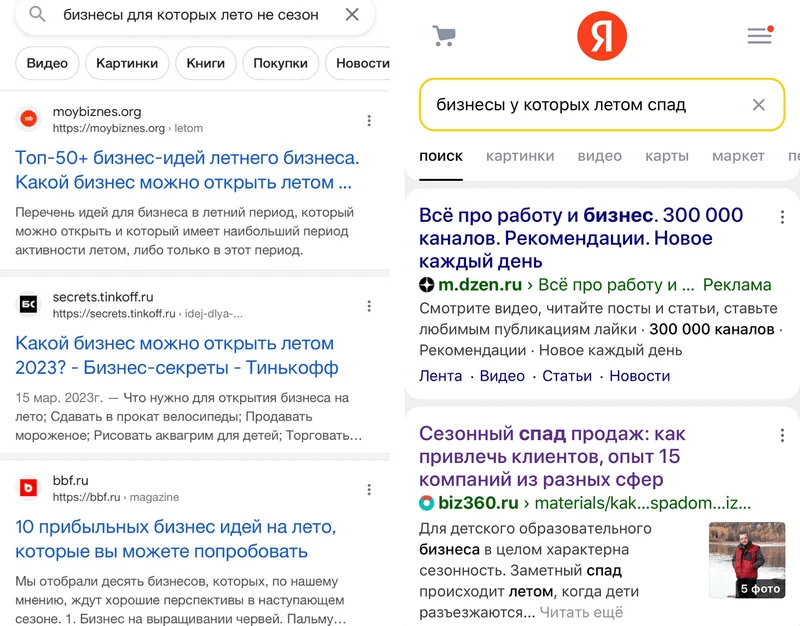Open options for secrets.tinkoff.ru result

tap(369, 306)
